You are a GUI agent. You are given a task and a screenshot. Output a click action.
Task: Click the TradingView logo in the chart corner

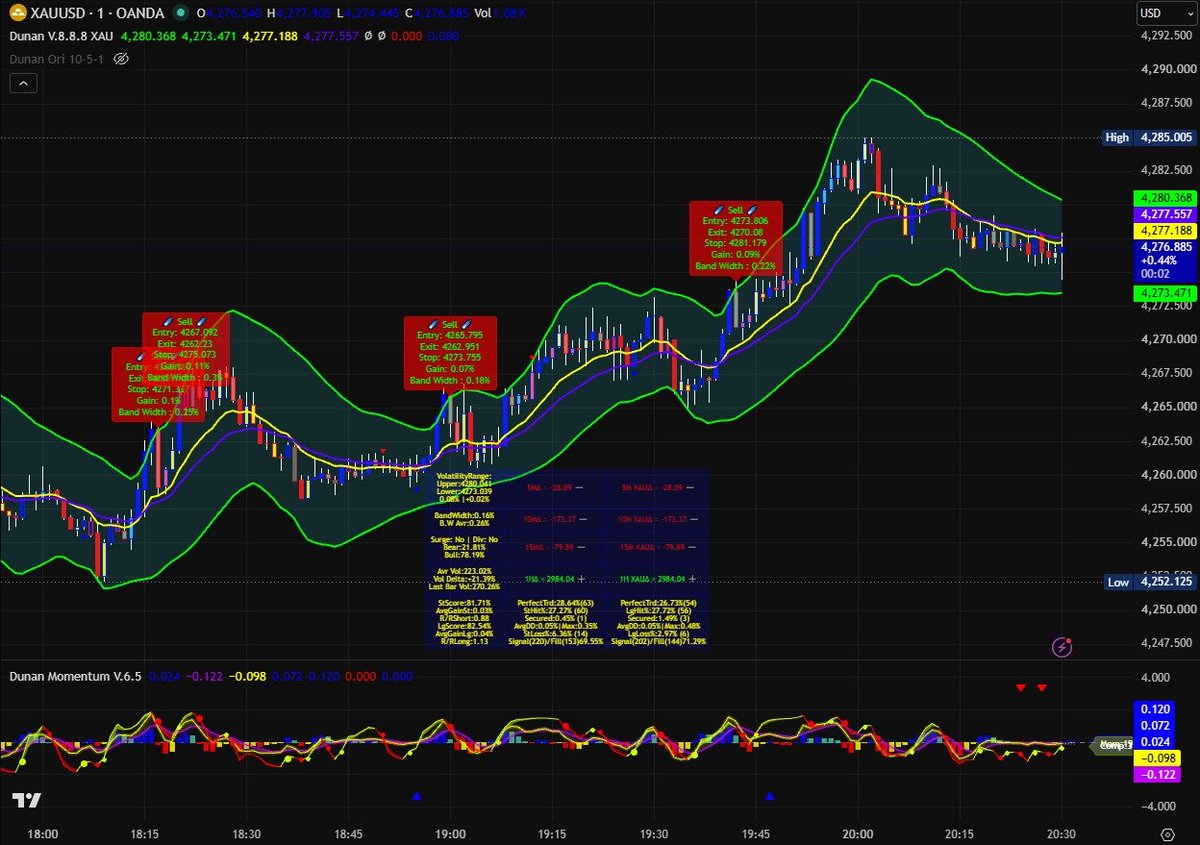pos(27,800)
